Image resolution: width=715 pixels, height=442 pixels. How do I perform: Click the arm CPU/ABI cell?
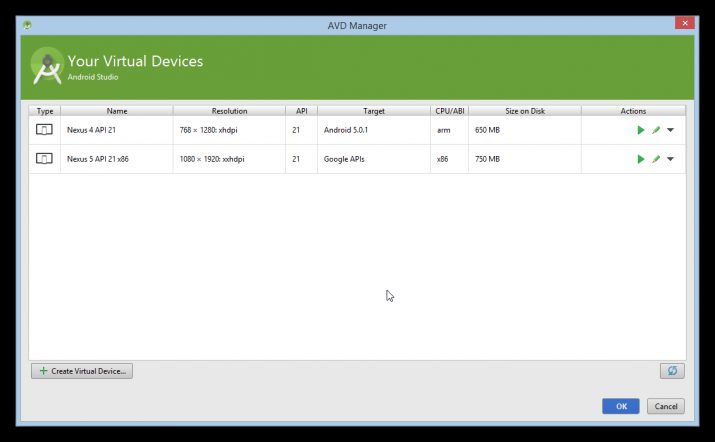450,130
